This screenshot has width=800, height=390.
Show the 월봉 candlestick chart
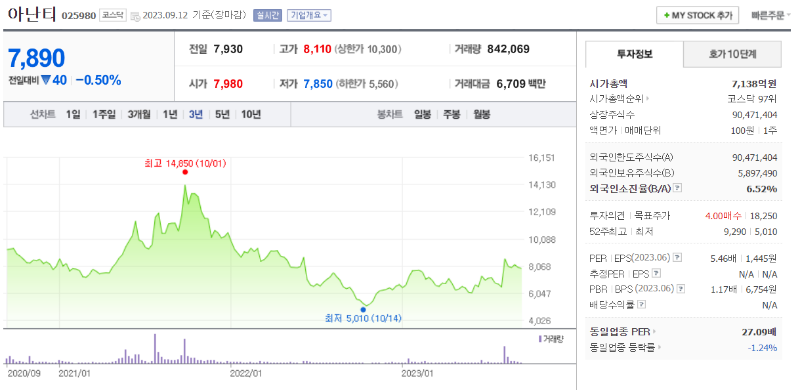coord(482,114)
